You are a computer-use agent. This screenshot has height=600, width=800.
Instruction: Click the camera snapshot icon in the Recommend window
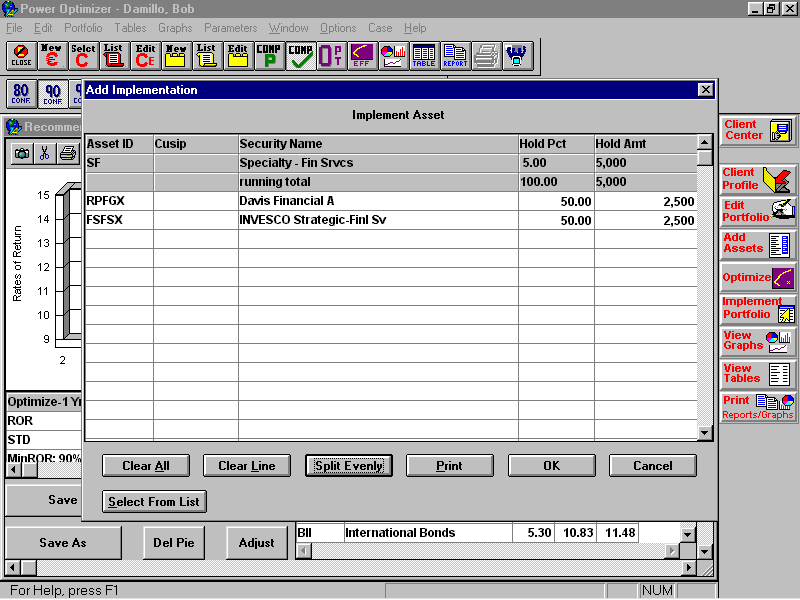pos(21,153)
